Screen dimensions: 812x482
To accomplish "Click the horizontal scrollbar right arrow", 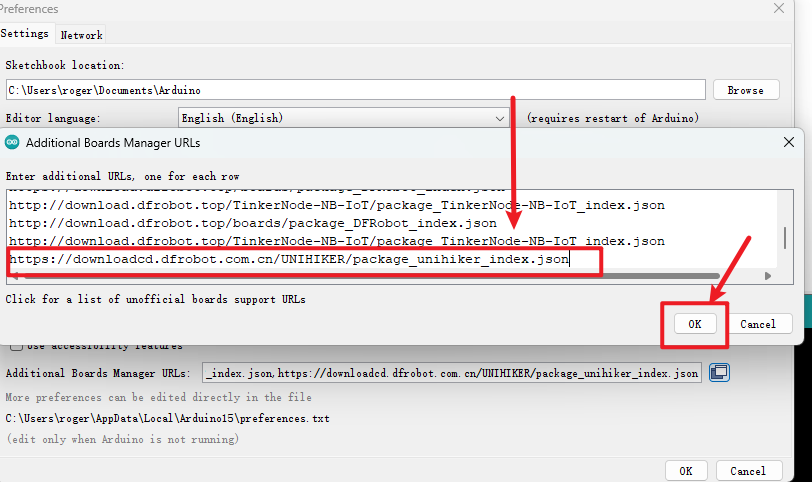I will (769, 275).
